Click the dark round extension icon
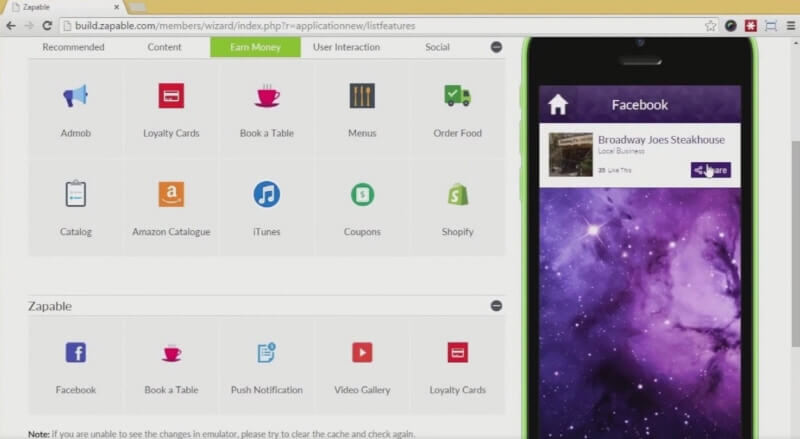The image size is (800, 439). 731,26
